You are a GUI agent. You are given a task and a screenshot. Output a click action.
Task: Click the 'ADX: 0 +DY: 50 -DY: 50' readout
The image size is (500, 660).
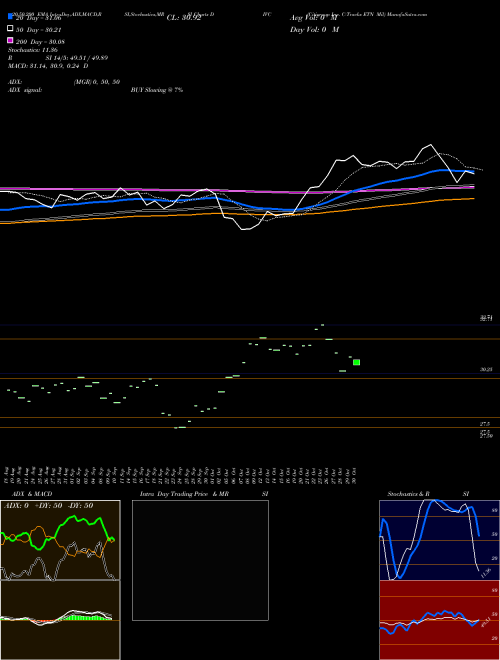(48, 506)
